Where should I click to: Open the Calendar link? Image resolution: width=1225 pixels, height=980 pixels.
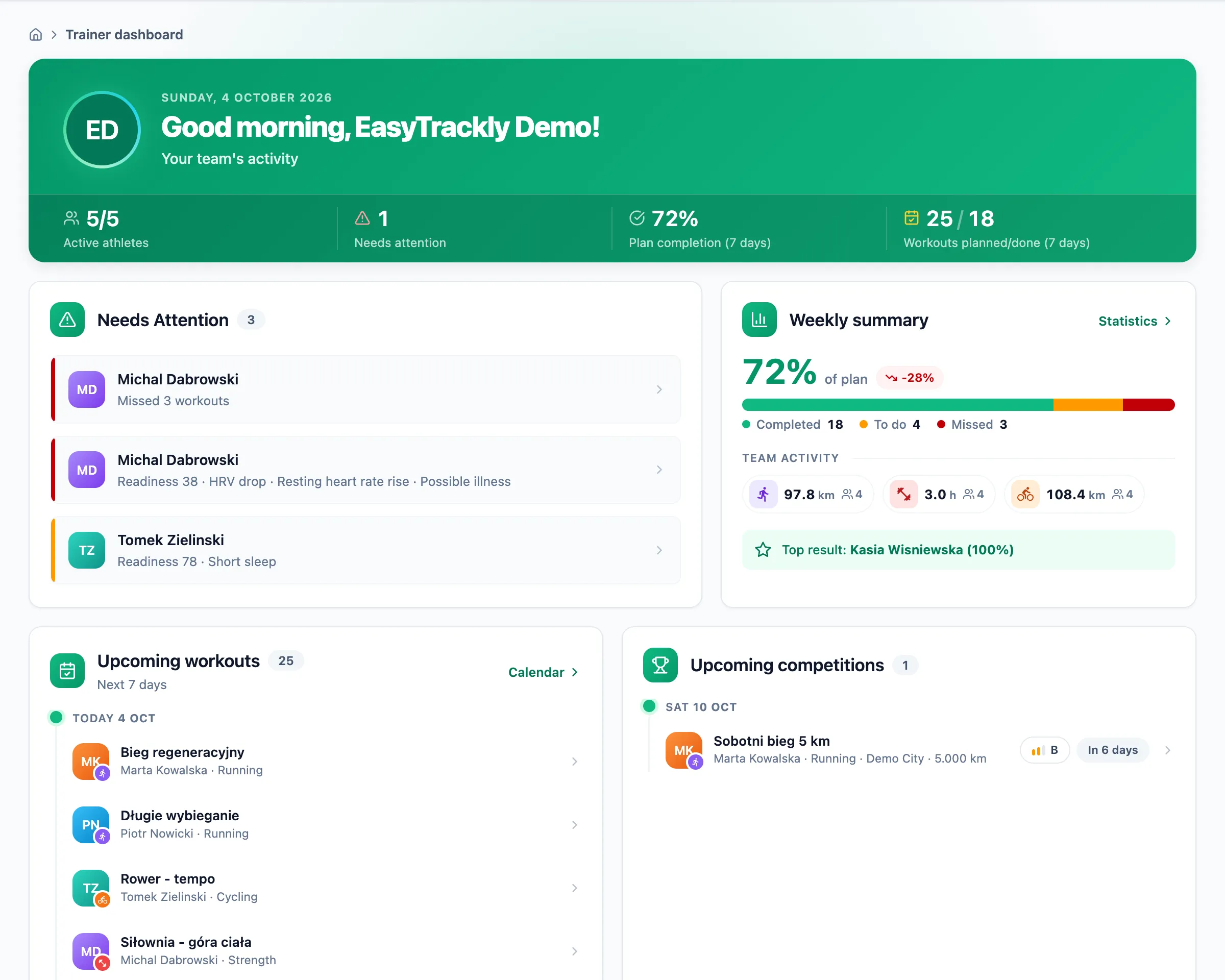point(543,672)
